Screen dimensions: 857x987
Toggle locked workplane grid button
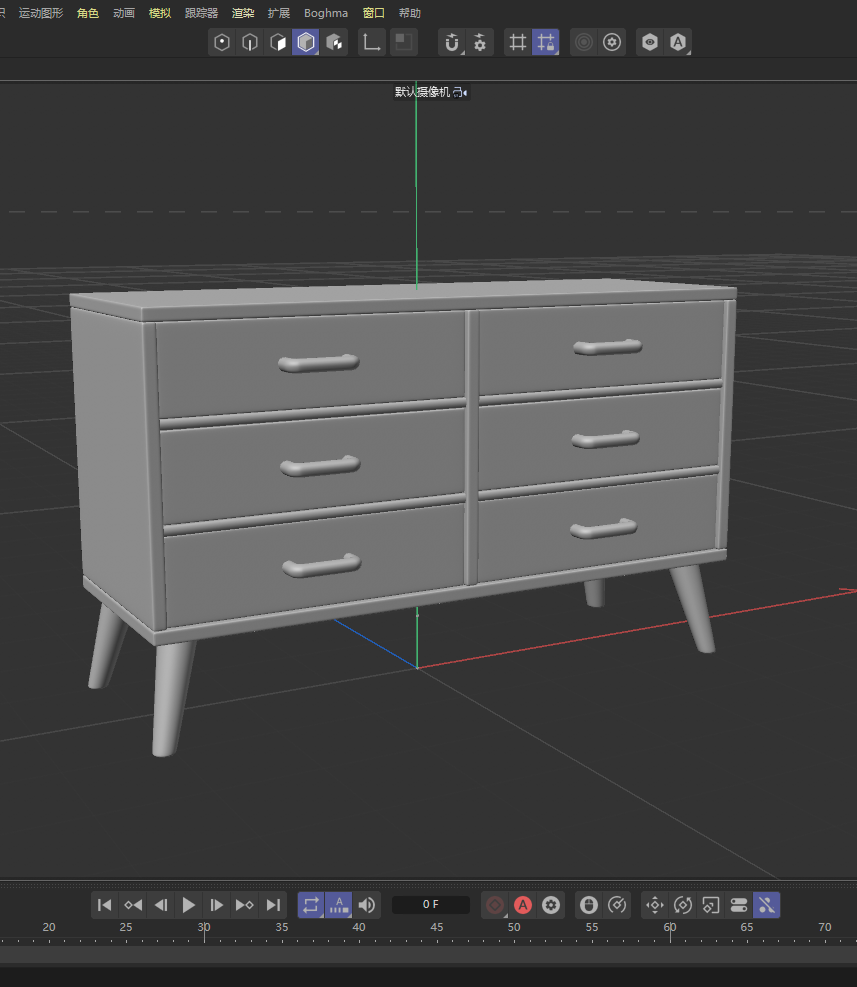click(x=545, y=42)
